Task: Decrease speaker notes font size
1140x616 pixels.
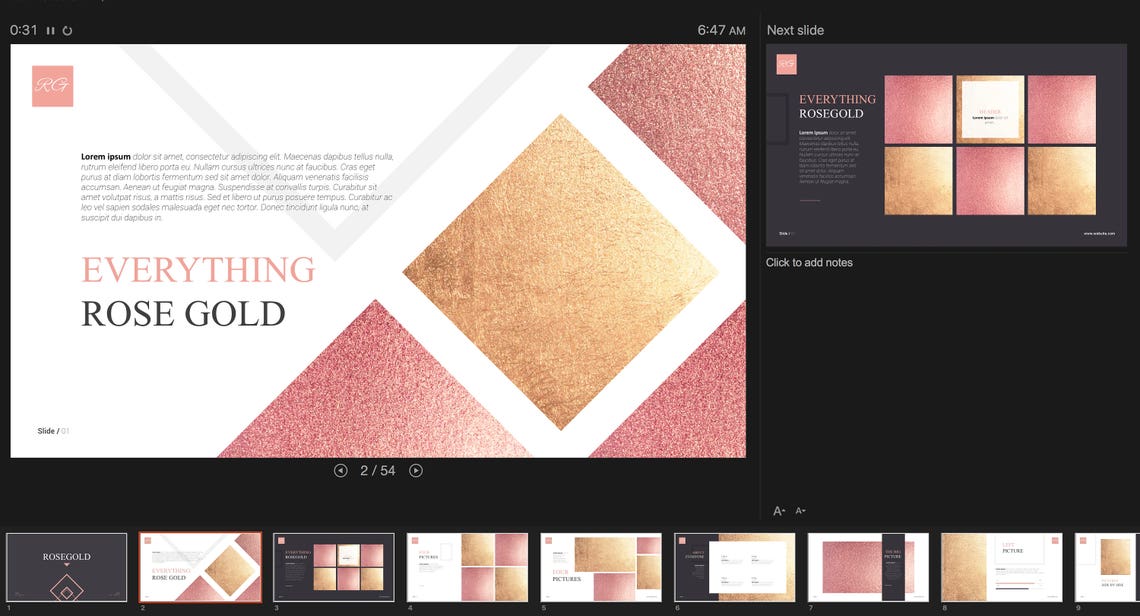Action: 800,511
